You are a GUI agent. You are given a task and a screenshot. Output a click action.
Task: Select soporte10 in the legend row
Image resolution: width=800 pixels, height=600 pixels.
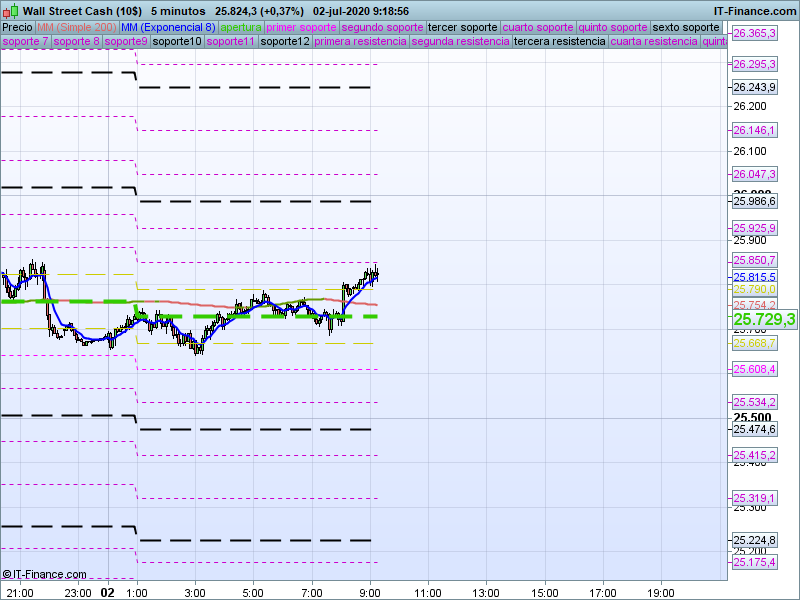(177, 42)
